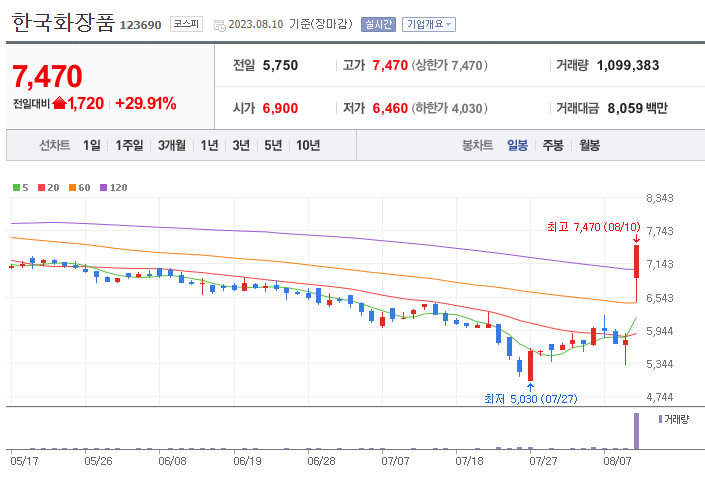Select the 1주일 line chart period
Viewport: 705px width, 488px height.
(129, 145)
